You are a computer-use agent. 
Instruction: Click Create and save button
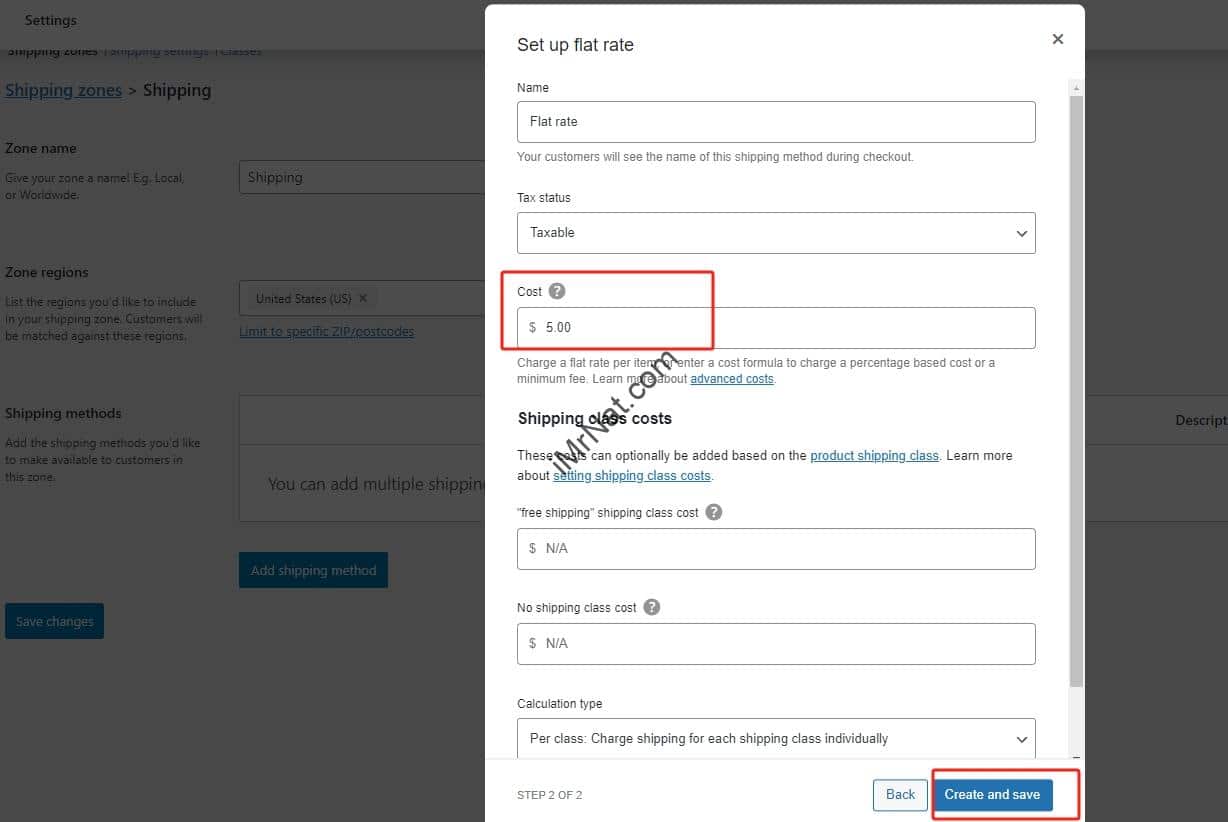[992, 795]
